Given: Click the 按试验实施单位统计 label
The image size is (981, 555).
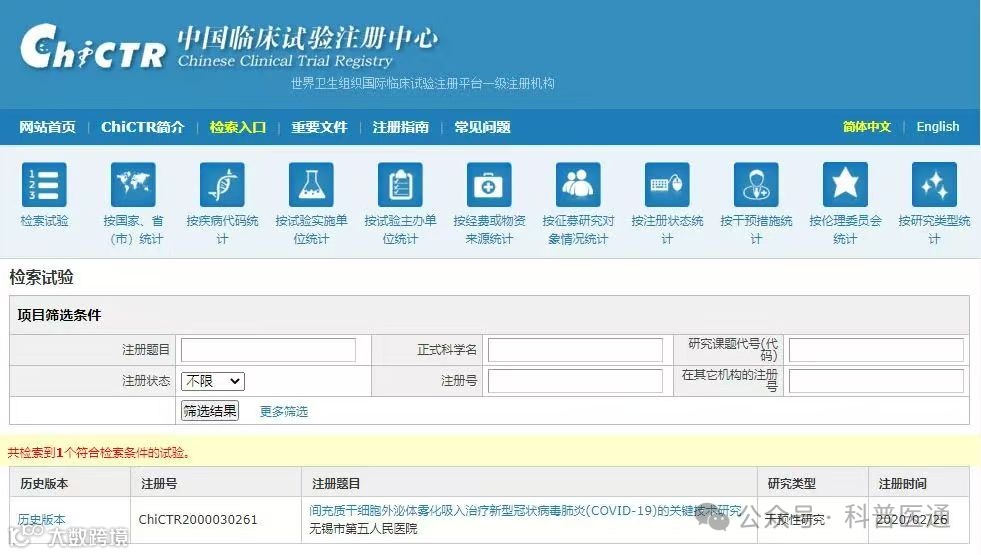Looking at the screenshot, I should [x=311, y=230].
